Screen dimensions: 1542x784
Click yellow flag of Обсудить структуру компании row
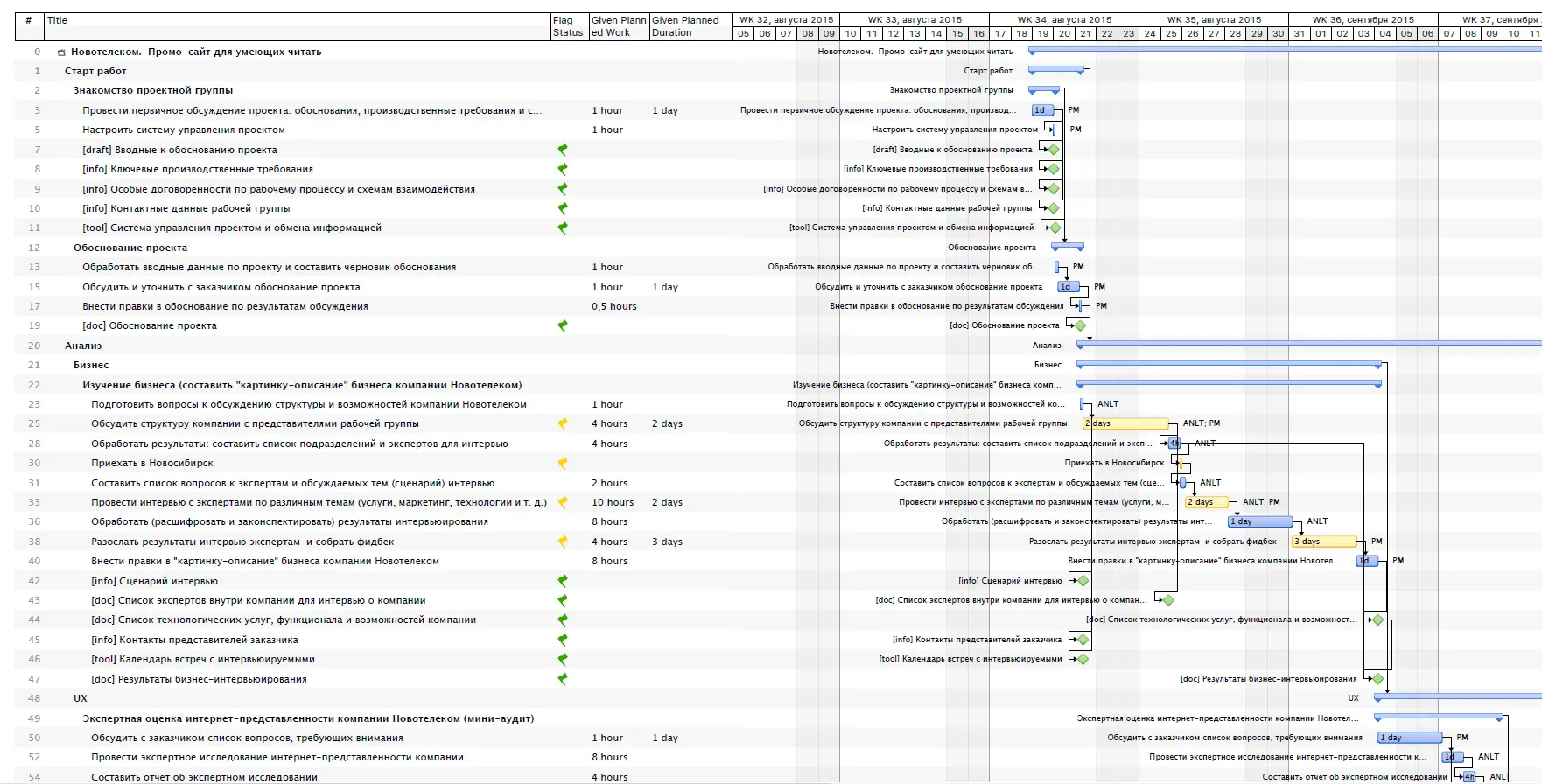[x=563, y=423]
